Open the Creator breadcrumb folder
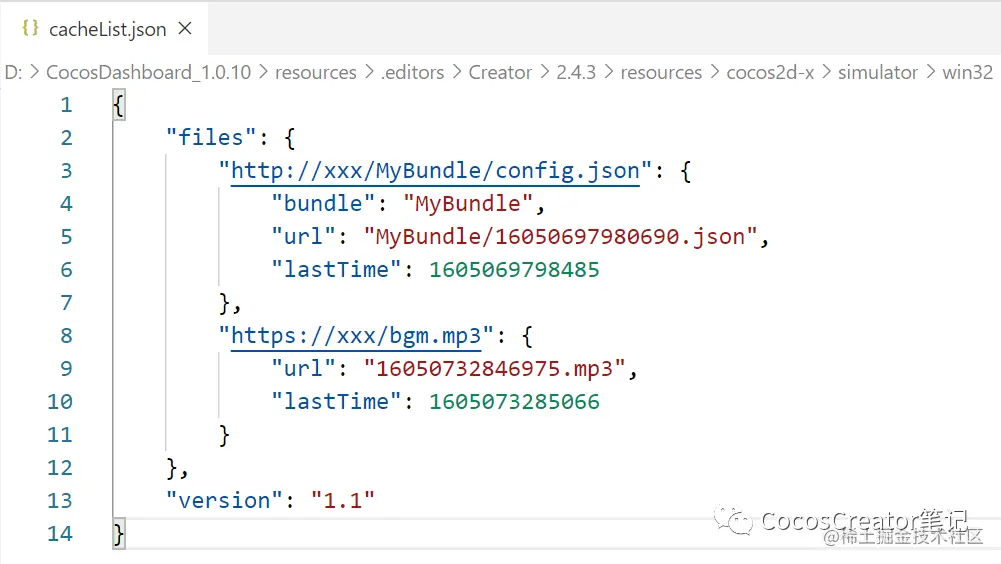Image resolution: width=1001 pixels, height=564 pixels. 500,72
